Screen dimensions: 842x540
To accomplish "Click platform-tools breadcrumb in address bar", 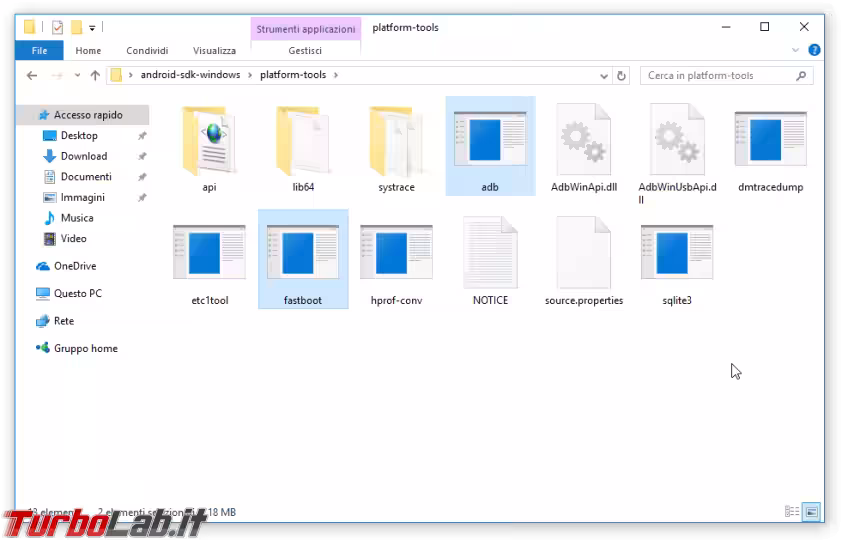I will [293, 75].
